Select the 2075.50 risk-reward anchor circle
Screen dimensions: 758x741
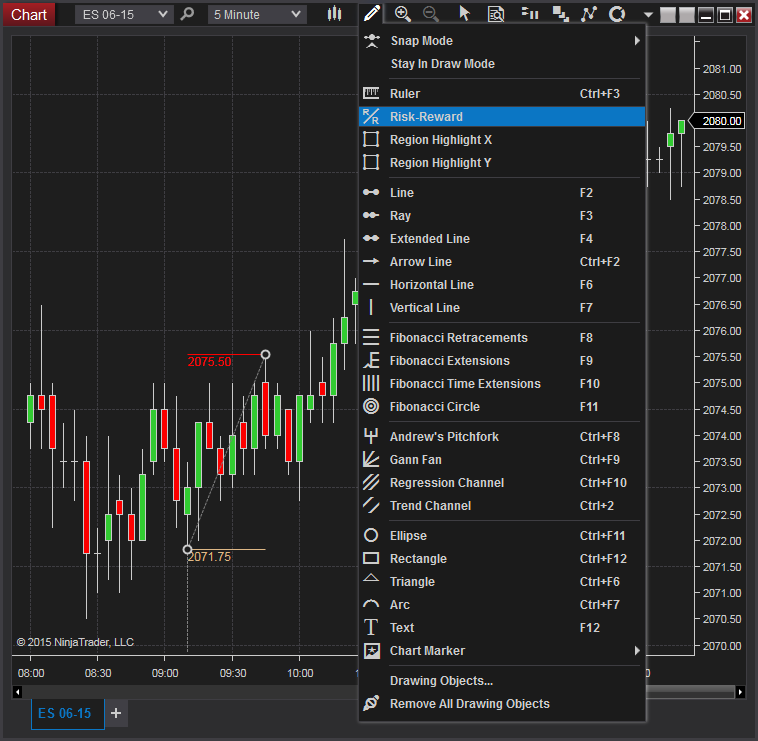click(x=265, y=354)
